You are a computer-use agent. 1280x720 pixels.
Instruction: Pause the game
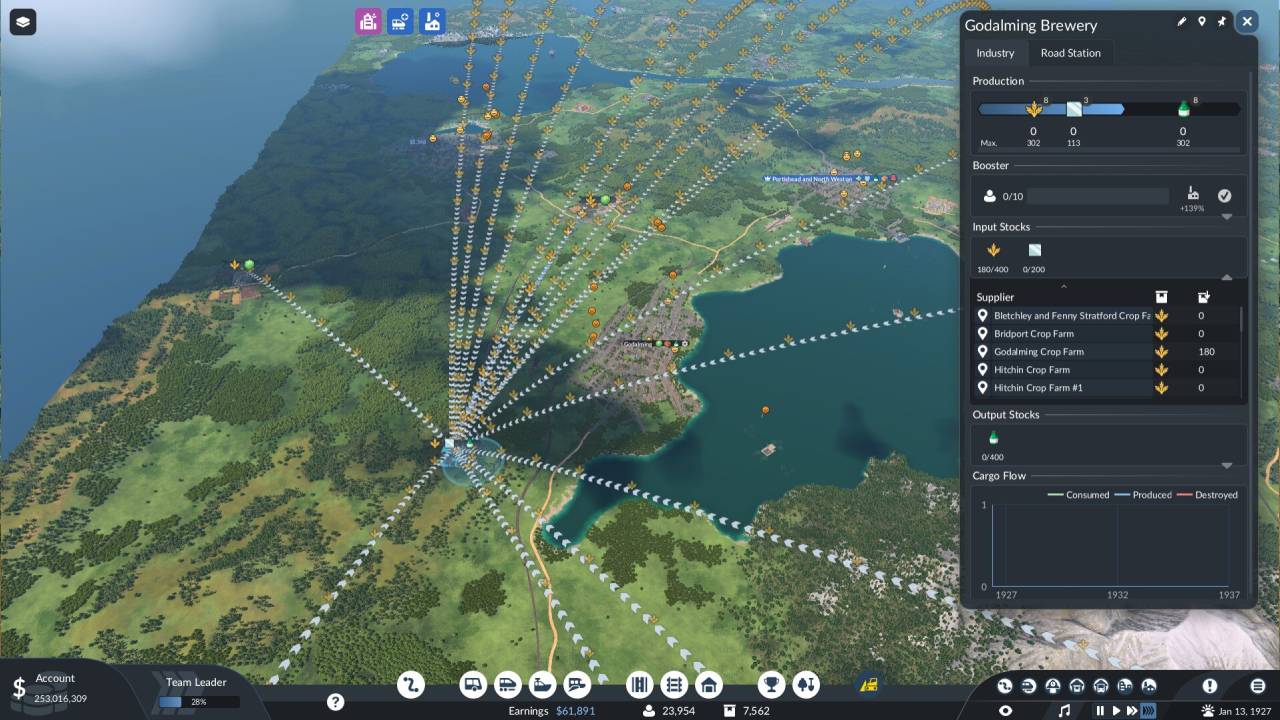[1101, 711]
